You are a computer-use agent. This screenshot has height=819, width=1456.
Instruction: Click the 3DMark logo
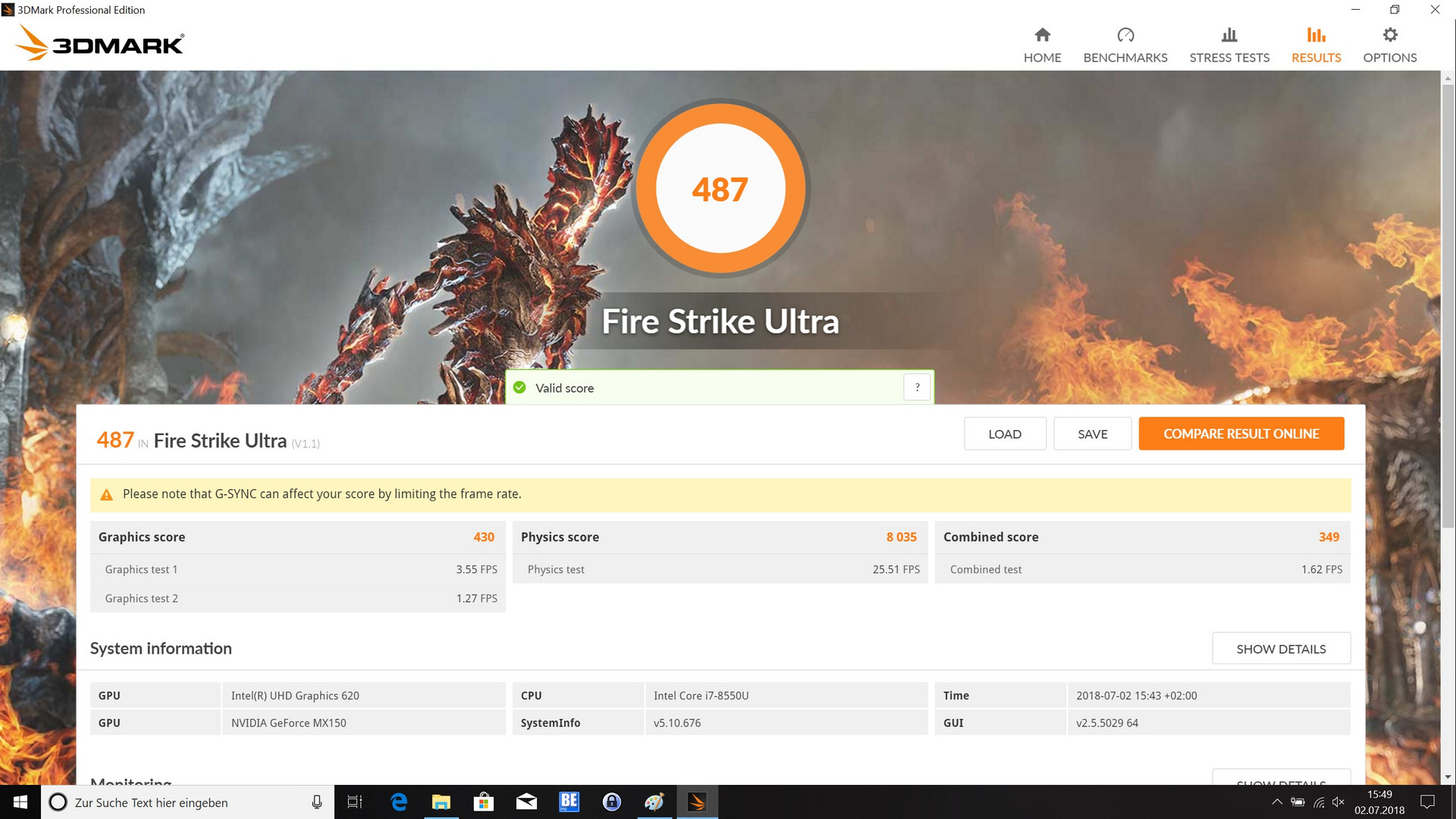[x=100, y=43]
